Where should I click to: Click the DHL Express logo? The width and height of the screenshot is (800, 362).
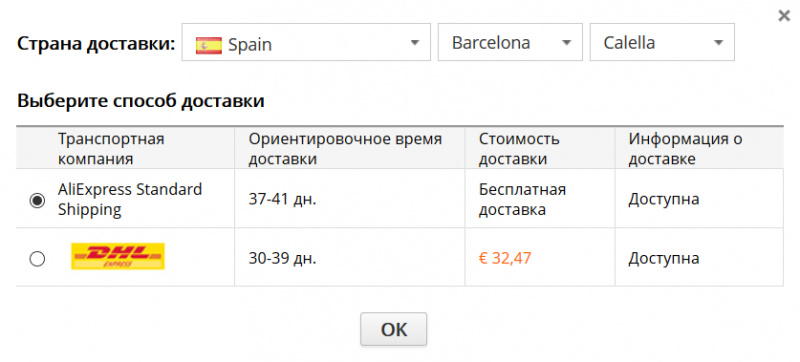coord(118,256)
